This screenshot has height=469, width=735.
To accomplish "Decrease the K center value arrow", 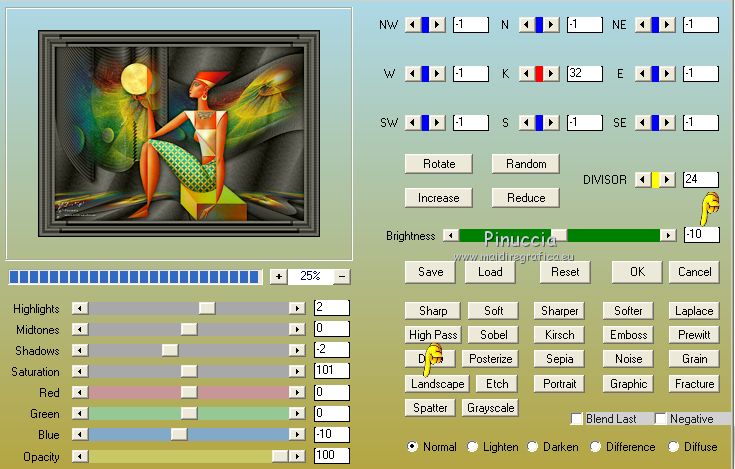I will 526,74.
